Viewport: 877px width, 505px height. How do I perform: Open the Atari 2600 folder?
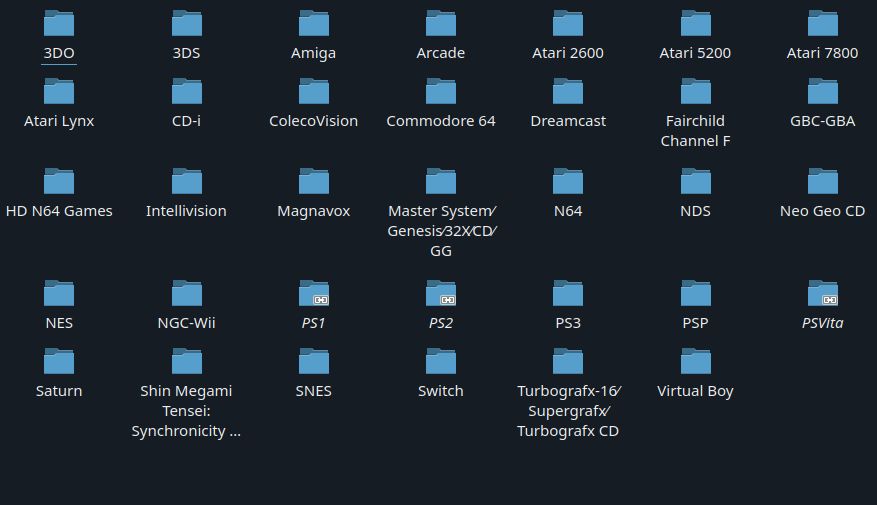568,23
